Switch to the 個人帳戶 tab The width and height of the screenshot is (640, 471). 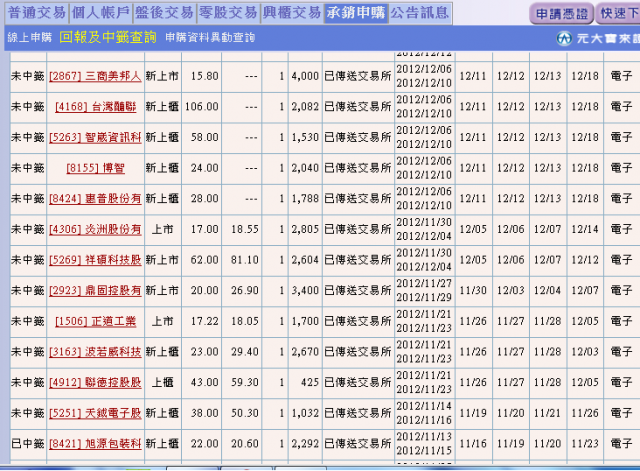tap(100, 13)
